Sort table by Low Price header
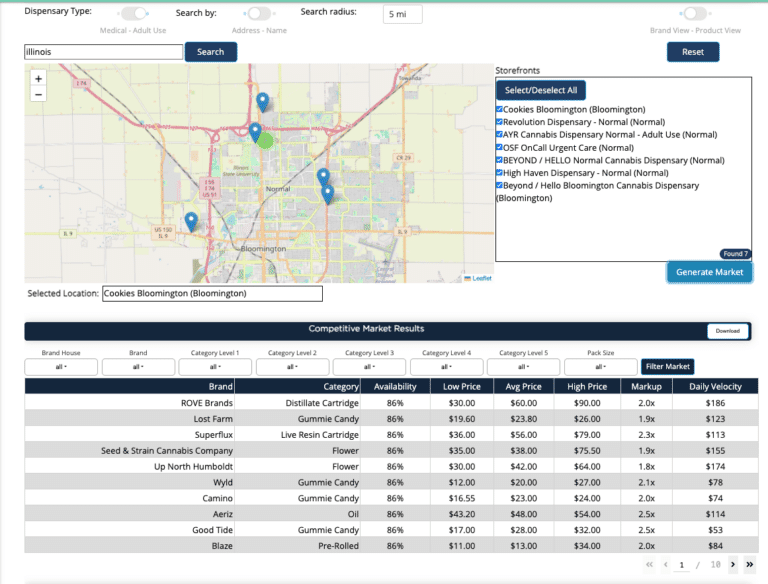This screenshot has height=584, width=768. click(462, 386)
